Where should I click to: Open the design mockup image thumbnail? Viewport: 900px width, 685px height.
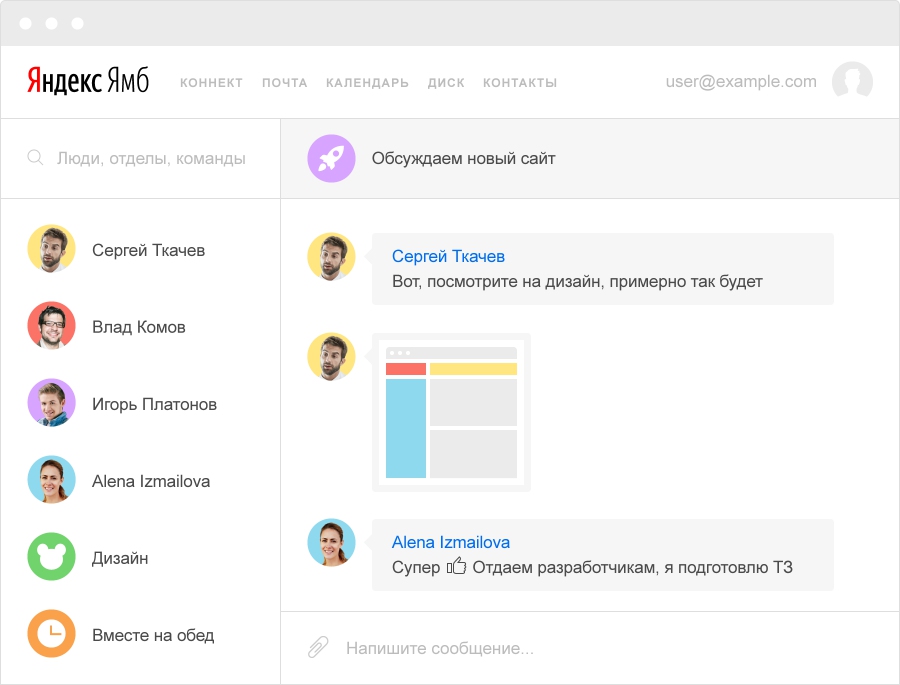pyautogui.click(x=451, y=412)
